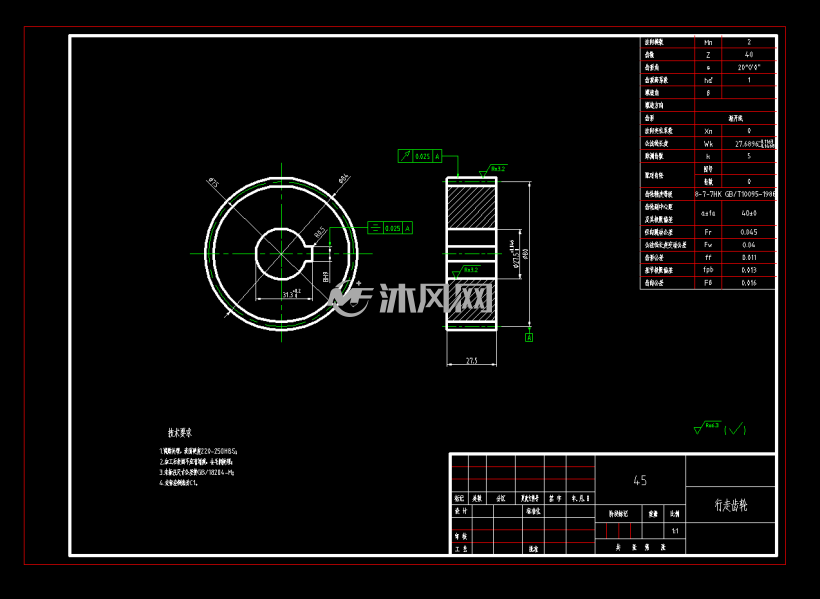Select the green datum A box below side view
The image size is (820, 599).
[x=529, y=337]
